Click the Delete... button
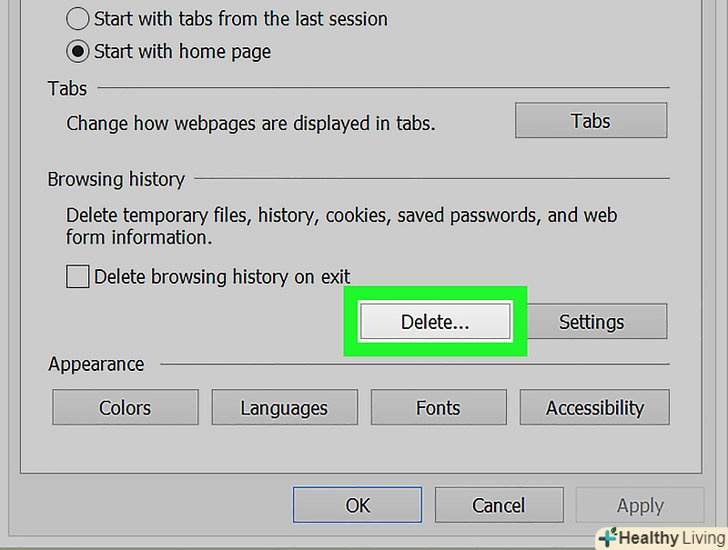Image resolution: width=728 pixels, height=550 pixels. [x=435, y=322]
